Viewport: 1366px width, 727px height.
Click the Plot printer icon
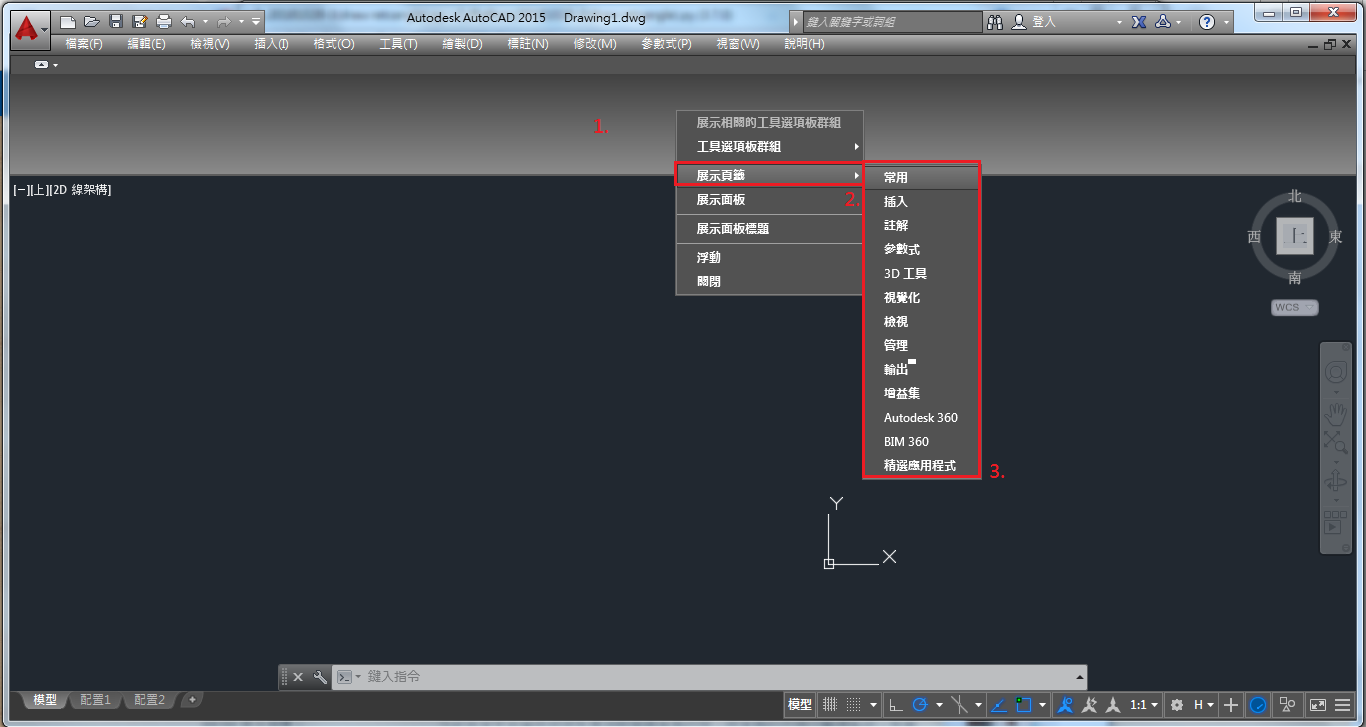pos(164,20)
